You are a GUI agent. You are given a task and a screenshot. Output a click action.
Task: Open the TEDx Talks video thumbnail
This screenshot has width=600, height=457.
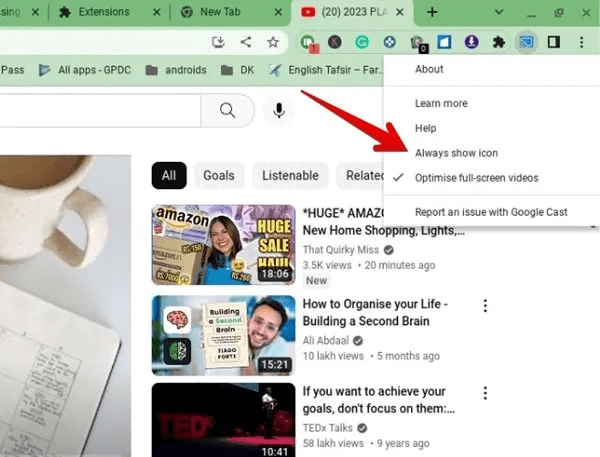coord(223,420)
